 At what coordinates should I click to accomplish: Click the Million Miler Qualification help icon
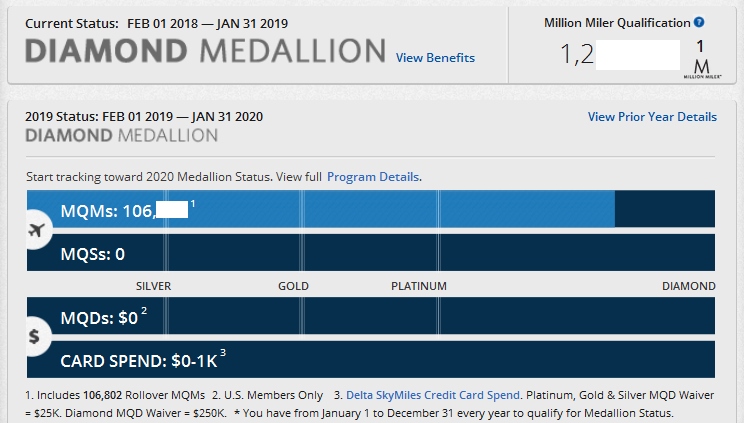pos(699,22)
